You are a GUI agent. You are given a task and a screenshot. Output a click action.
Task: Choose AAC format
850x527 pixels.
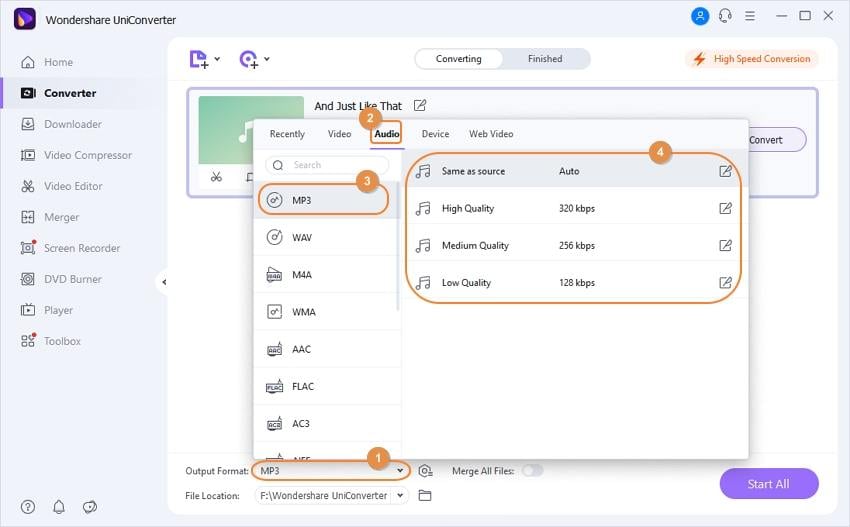click(x=327, y=349)
